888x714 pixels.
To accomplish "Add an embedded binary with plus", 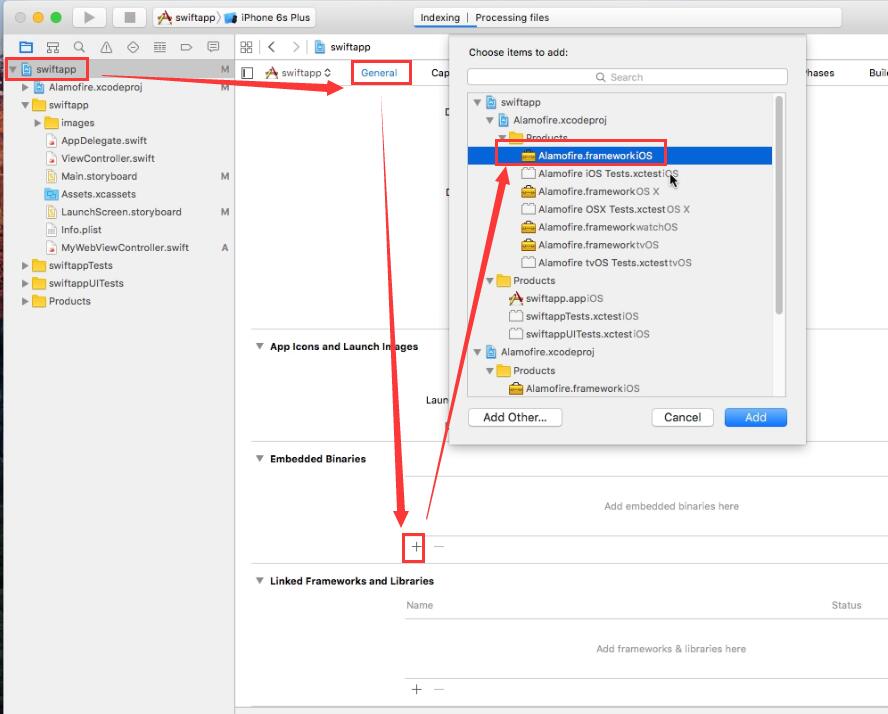I will [x=416, y=547].
